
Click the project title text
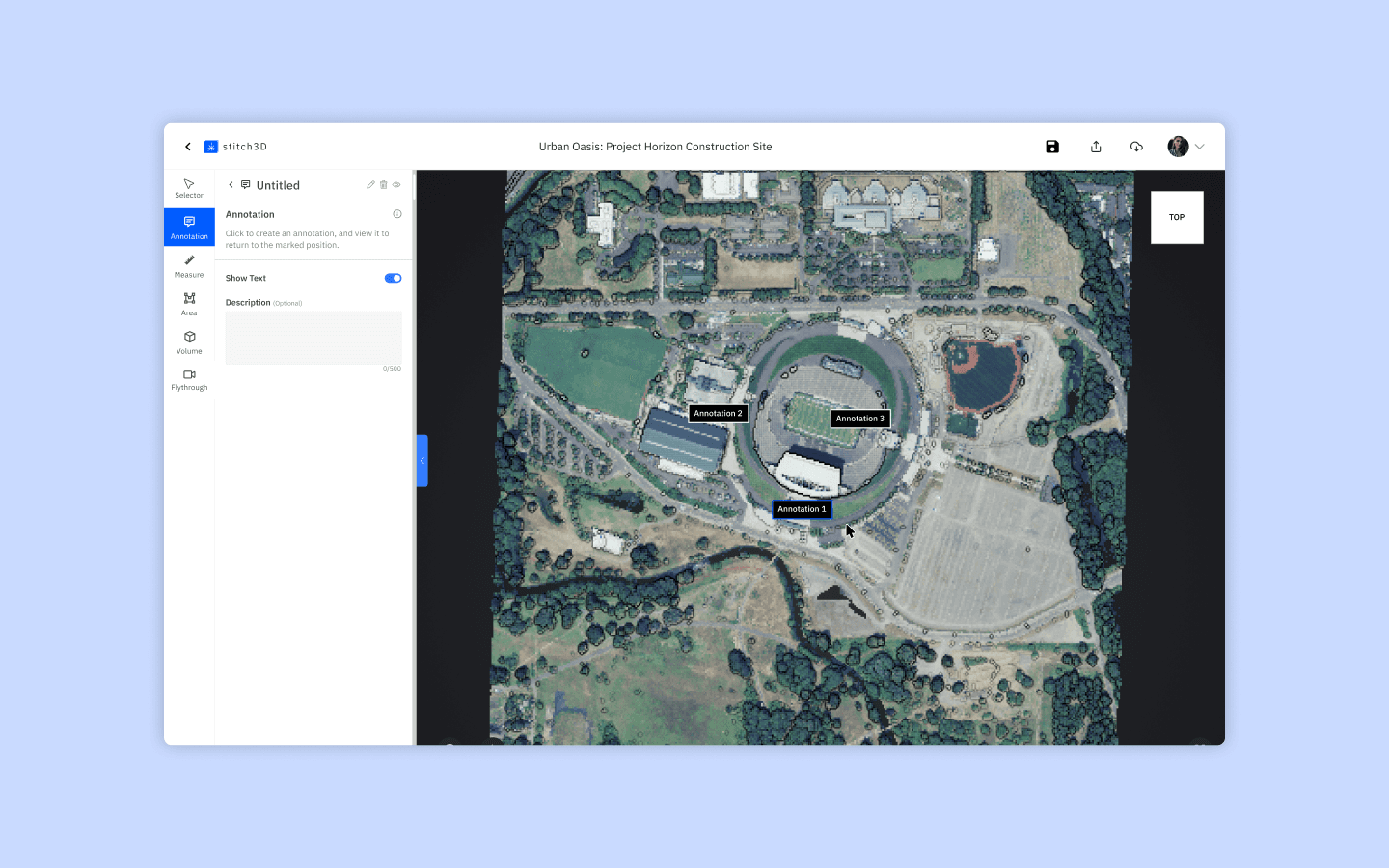pyautogui.click(x=656, y=147)
